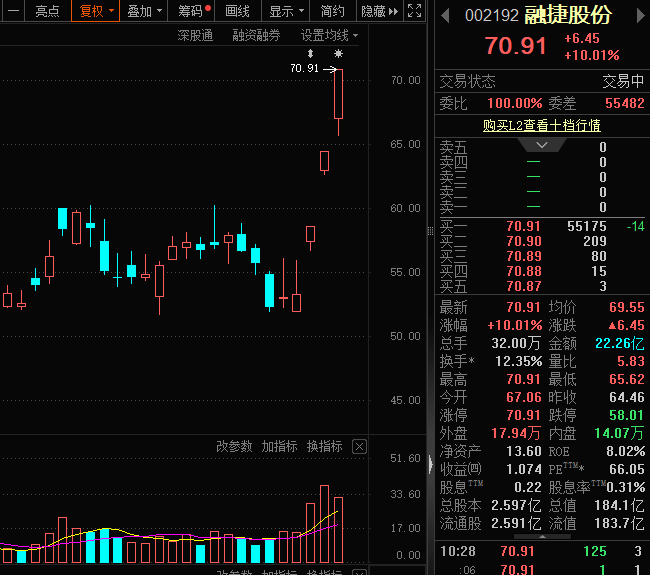Screen dimensions: 650x575
Task: Click 流通股 value 2.591亿
Action: pos(516,523)
